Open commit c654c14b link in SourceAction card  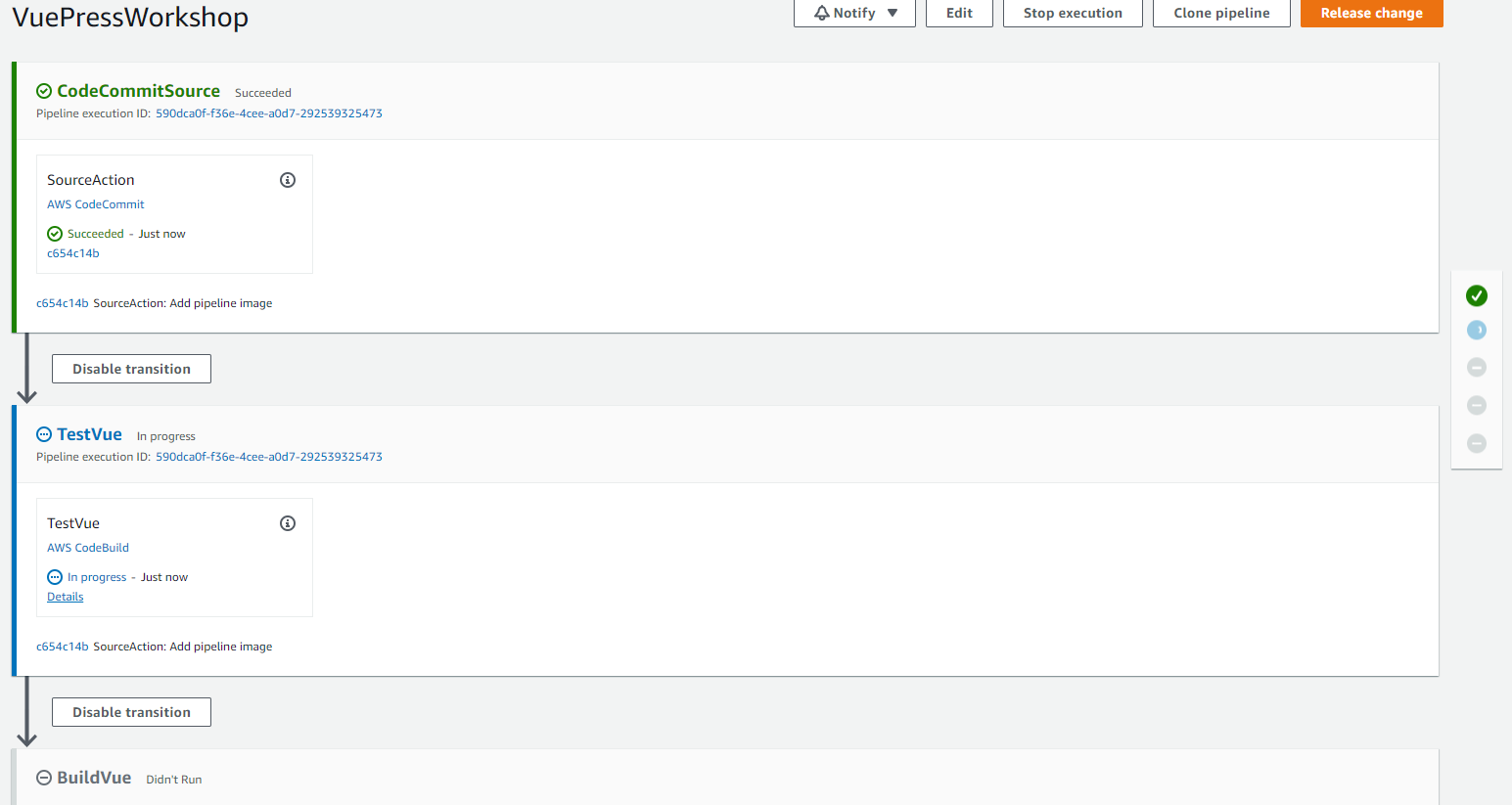tap(73, 253)
